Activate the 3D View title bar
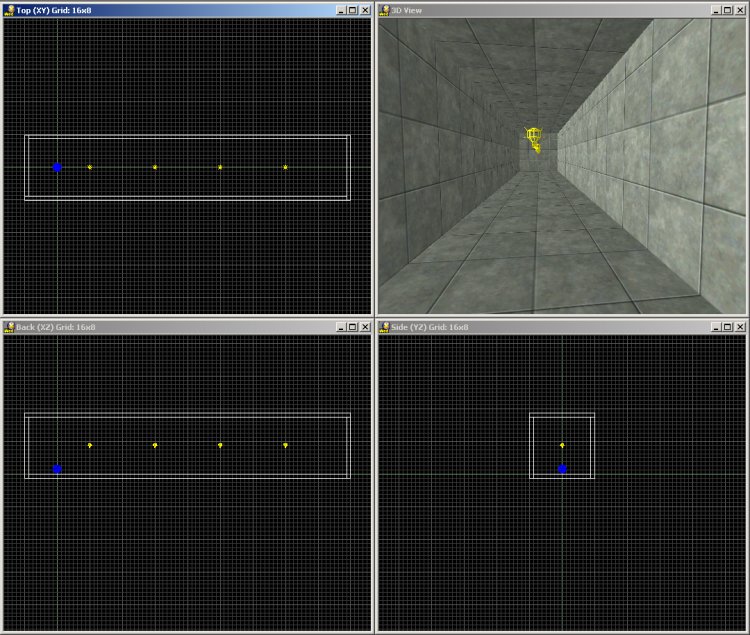750x635 pixels. (x=550, y=10)
